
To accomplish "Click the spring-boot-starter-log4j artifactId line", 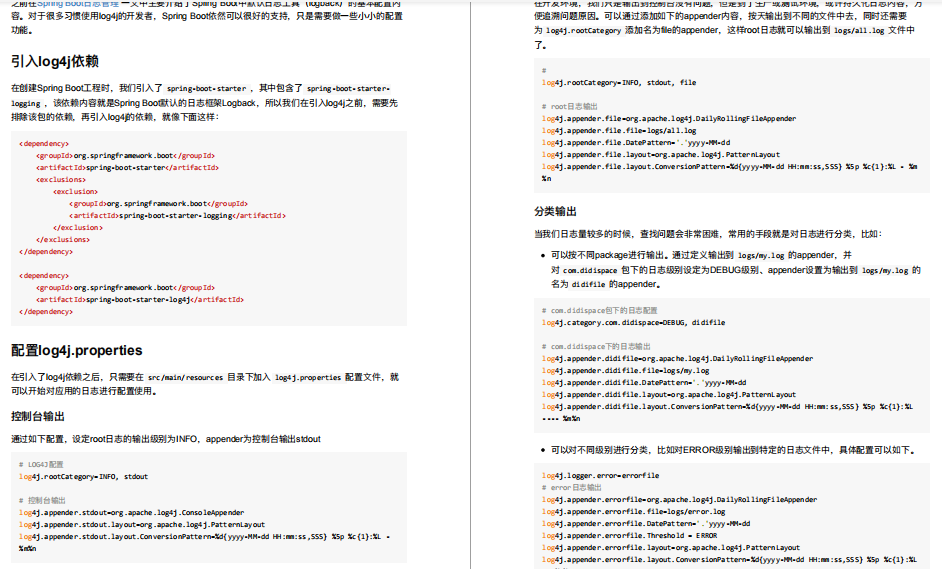I will coord(140,299).
